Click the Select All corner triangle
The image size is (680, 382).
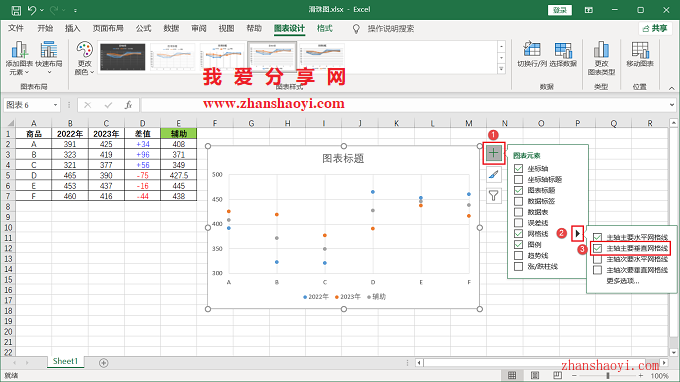point(10,123)
